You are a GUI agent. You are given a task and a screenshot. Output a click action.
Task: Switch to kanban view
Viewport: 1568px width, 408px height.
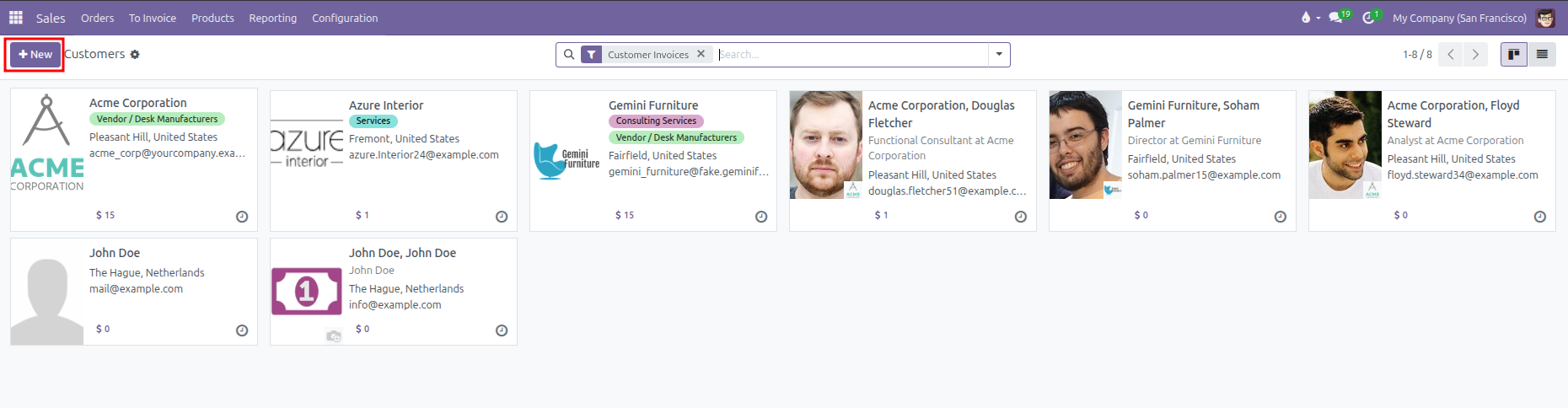click(x=1514, y=55)
